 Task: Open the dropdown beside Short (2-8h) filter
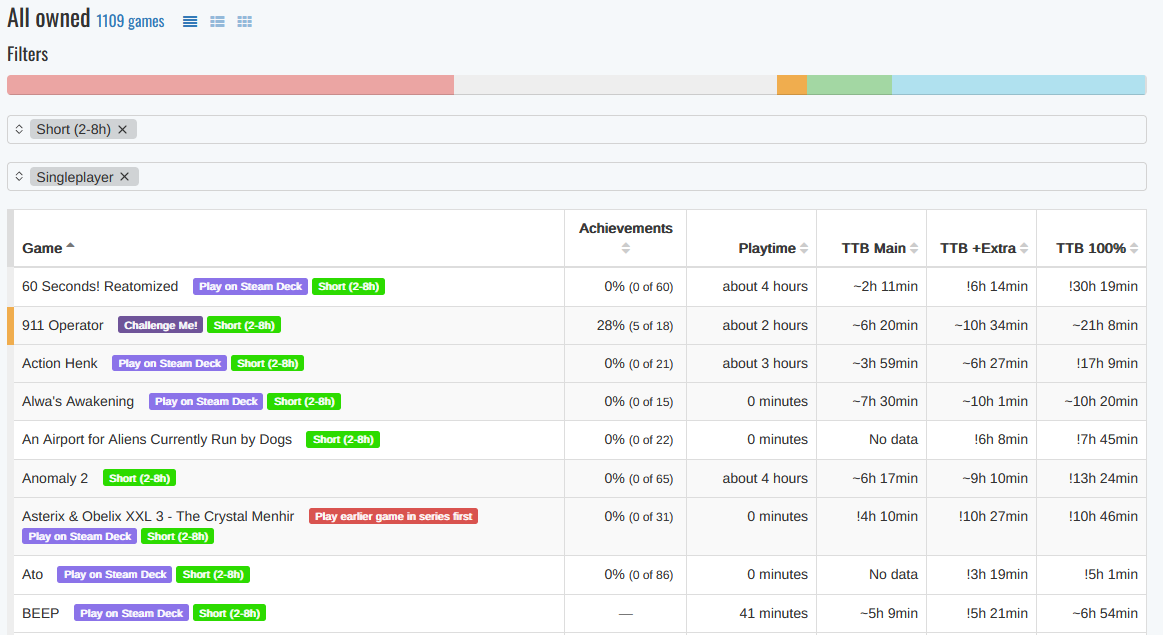click(19, 129)
